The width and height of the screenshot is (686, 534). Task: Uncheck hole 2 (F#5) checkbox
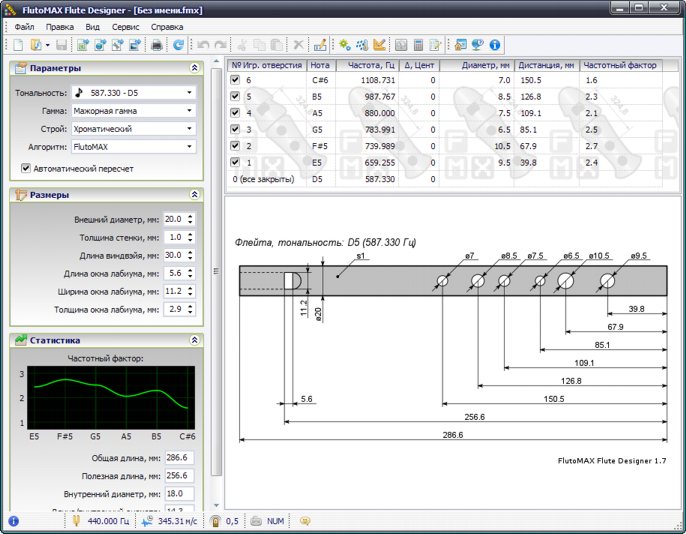(235, 146)
